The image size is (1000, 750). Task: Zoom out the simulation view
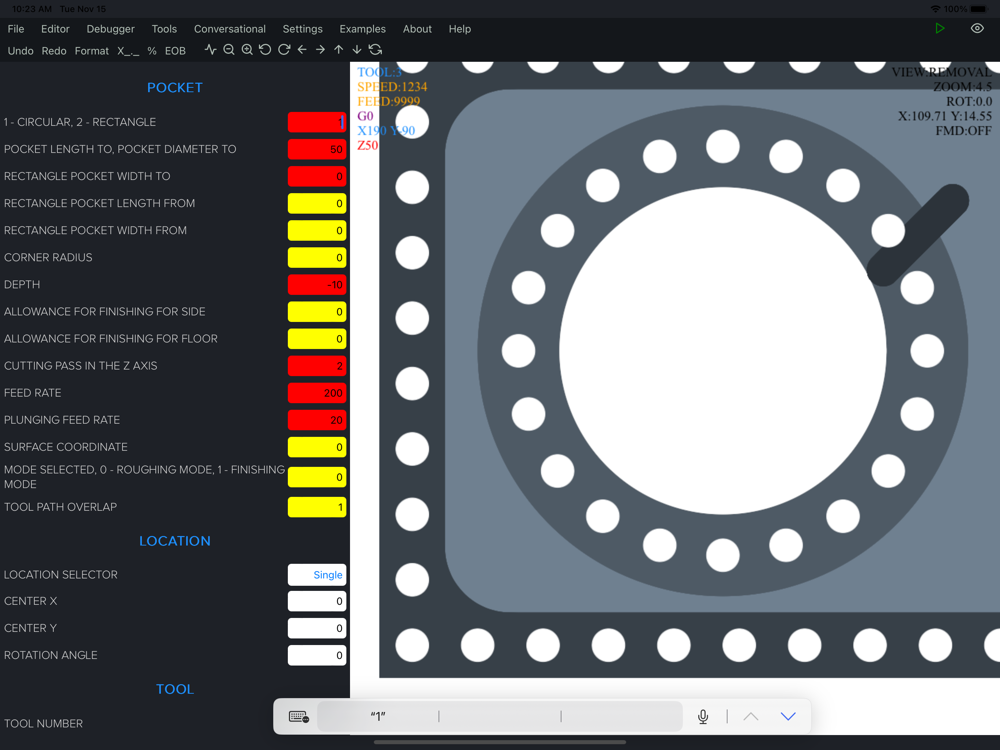tap(229, 50)
